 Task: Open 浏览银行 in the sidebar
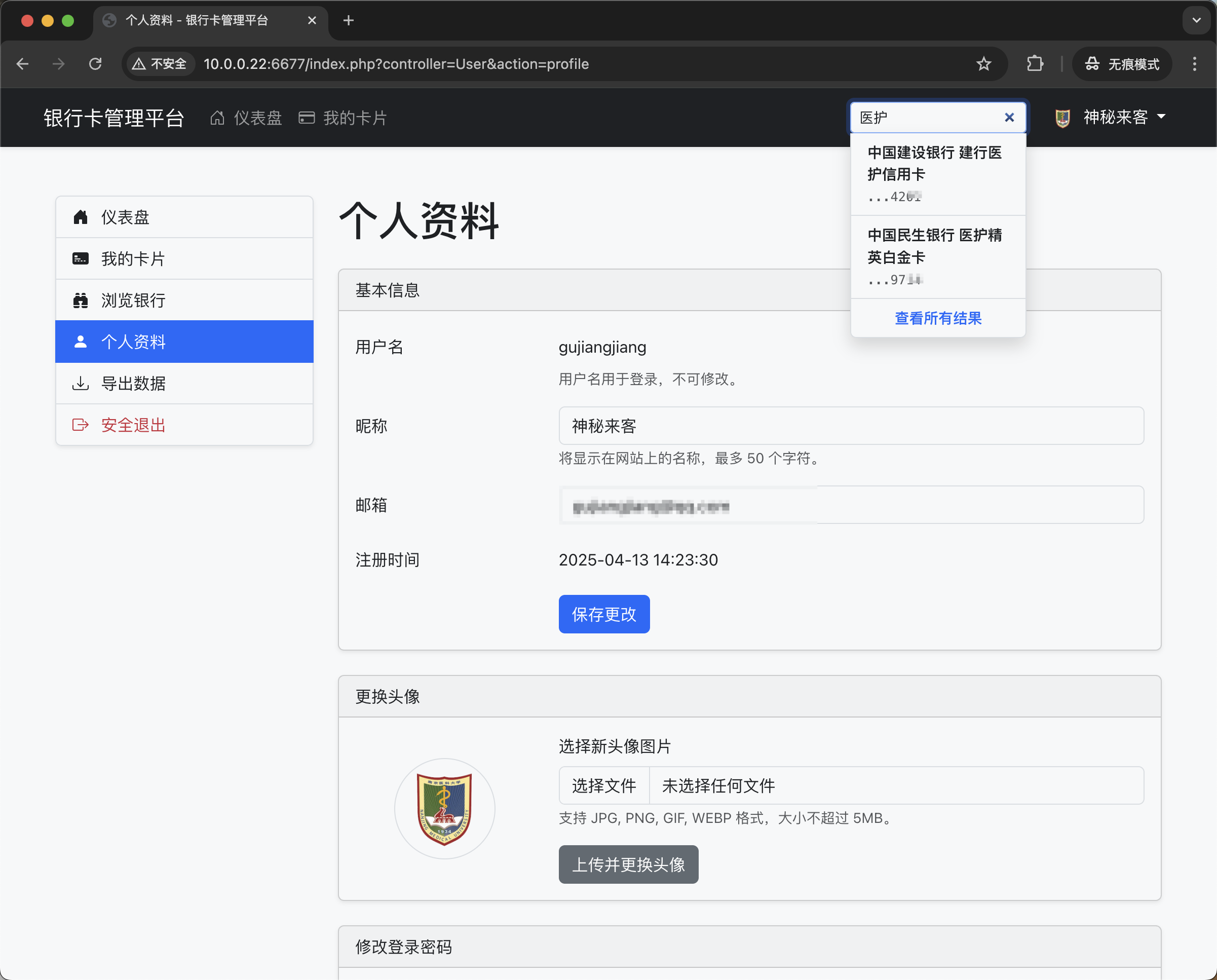point(184,300)
